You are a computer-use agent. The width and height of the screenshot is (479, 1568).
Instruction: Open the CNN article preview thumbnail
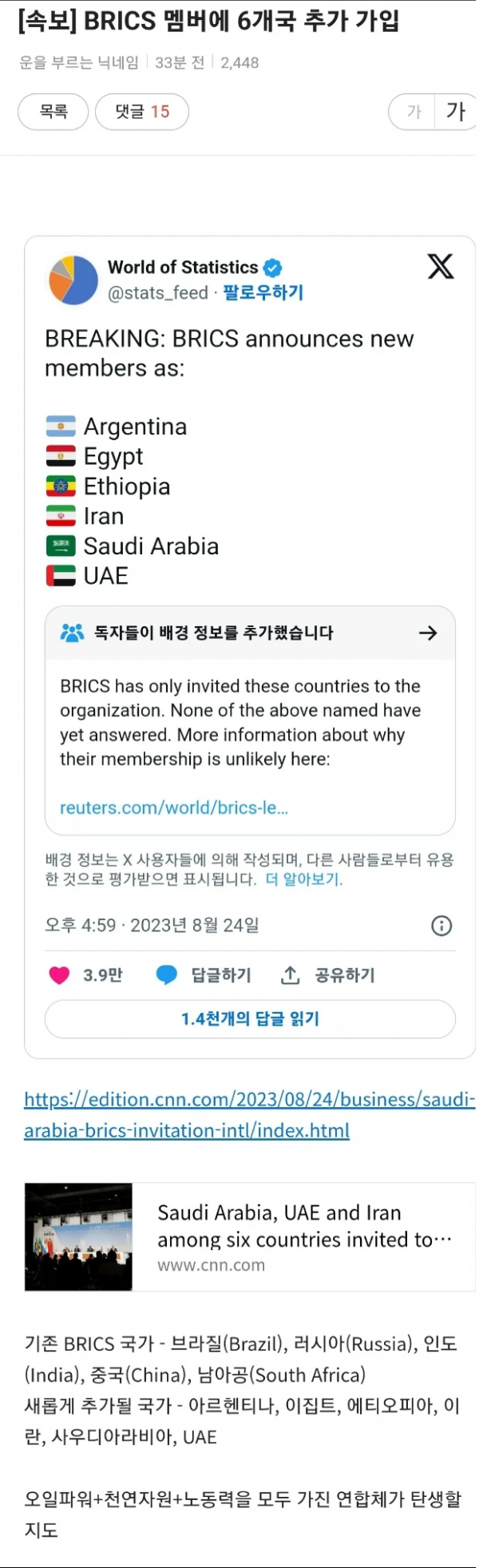[x=78, y=1237]
